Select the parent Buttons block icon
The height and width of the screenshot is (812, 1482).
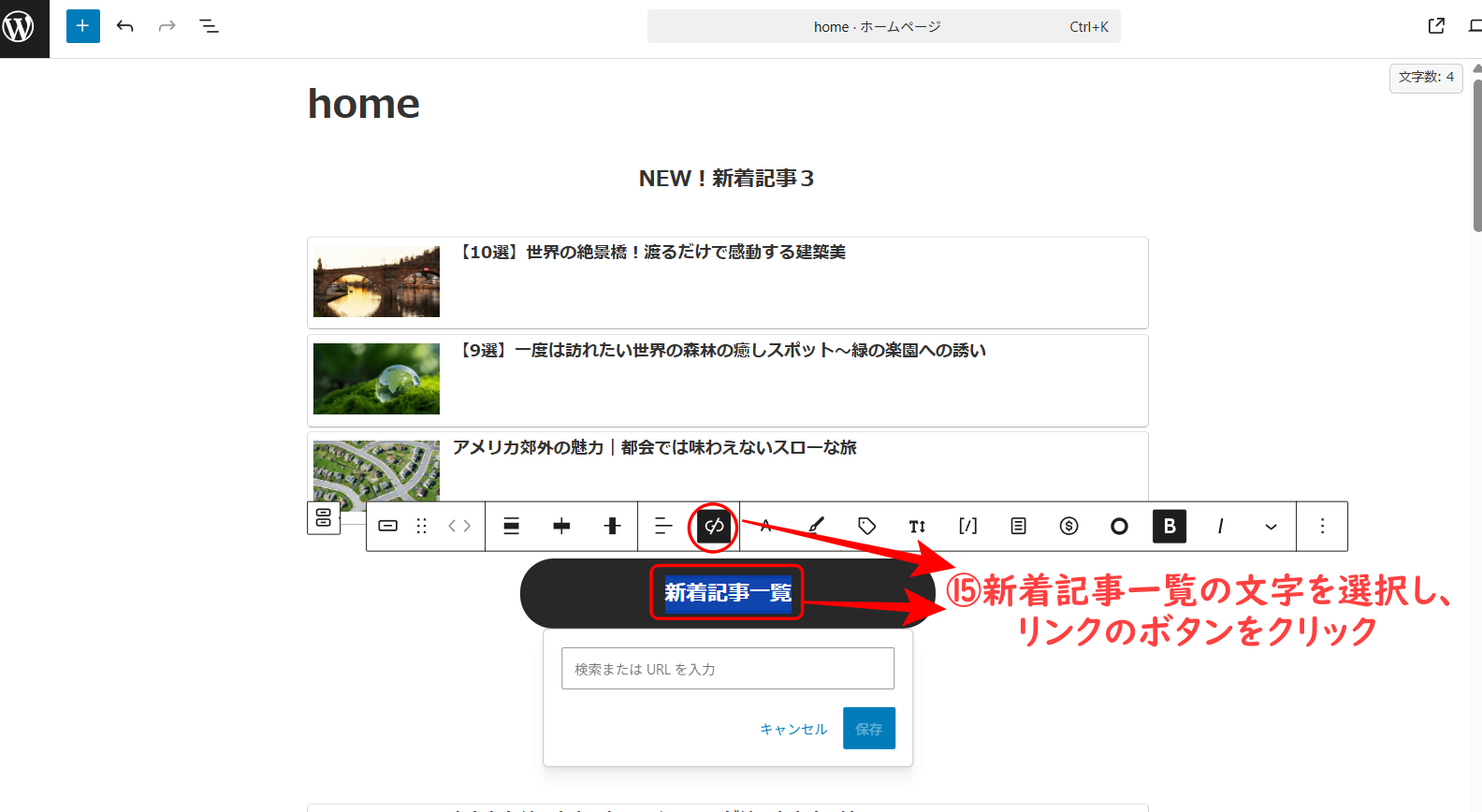[x=324, y=517]
